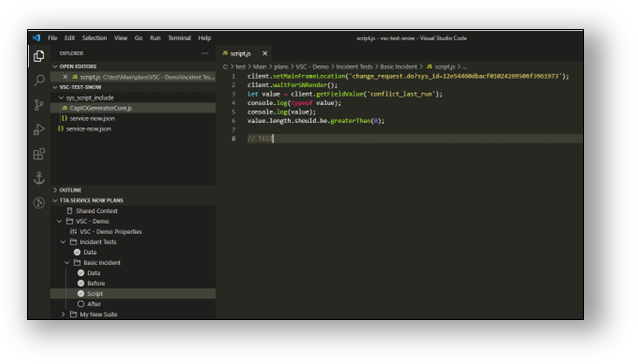The image size is (638, 364).
Task: Collapse the sys_script_include folder
Action: coord(61,98)
